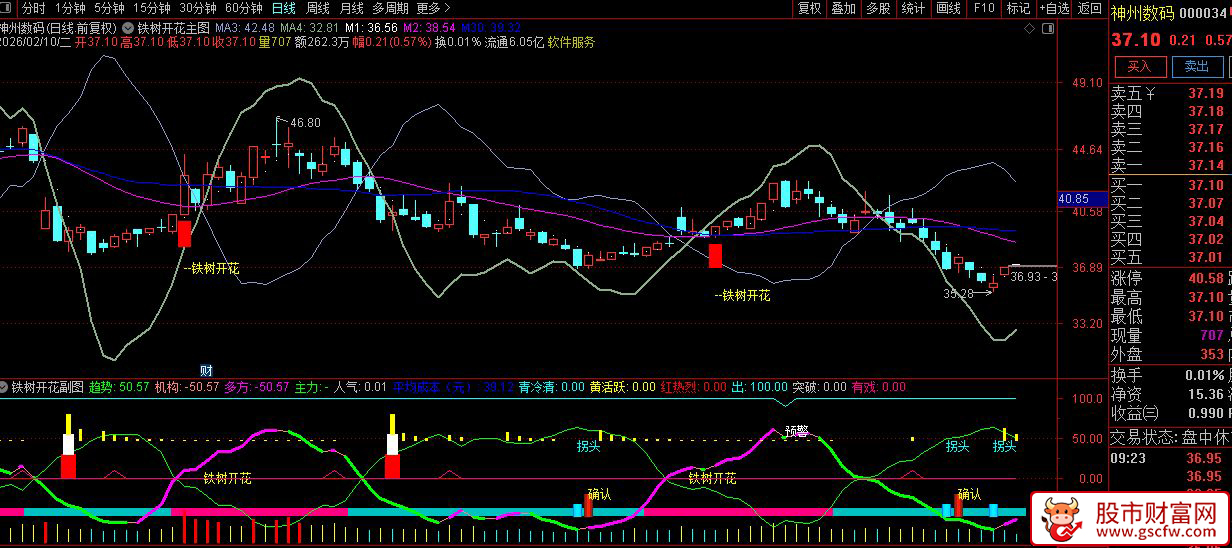Switch to the 月线 monthly chart
The image size is (1232, 548).
point(351,8)
